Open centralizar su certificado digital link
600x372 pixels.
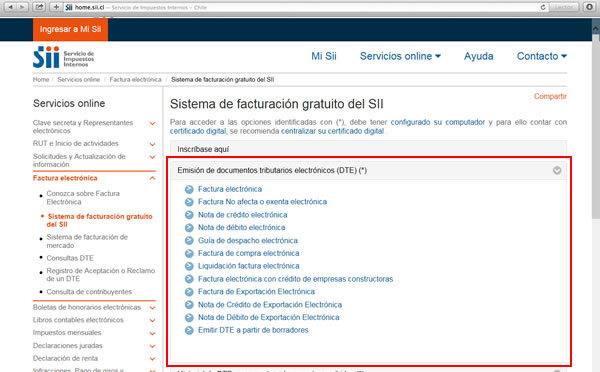332,131
